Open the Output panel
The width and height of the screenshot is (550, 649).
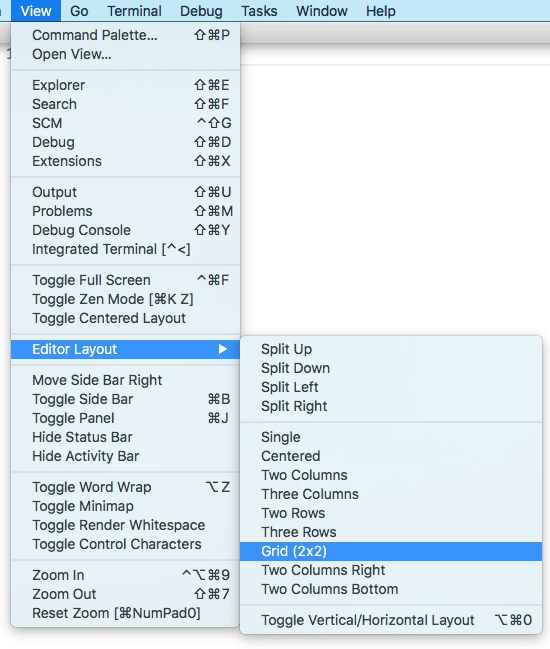125,192
